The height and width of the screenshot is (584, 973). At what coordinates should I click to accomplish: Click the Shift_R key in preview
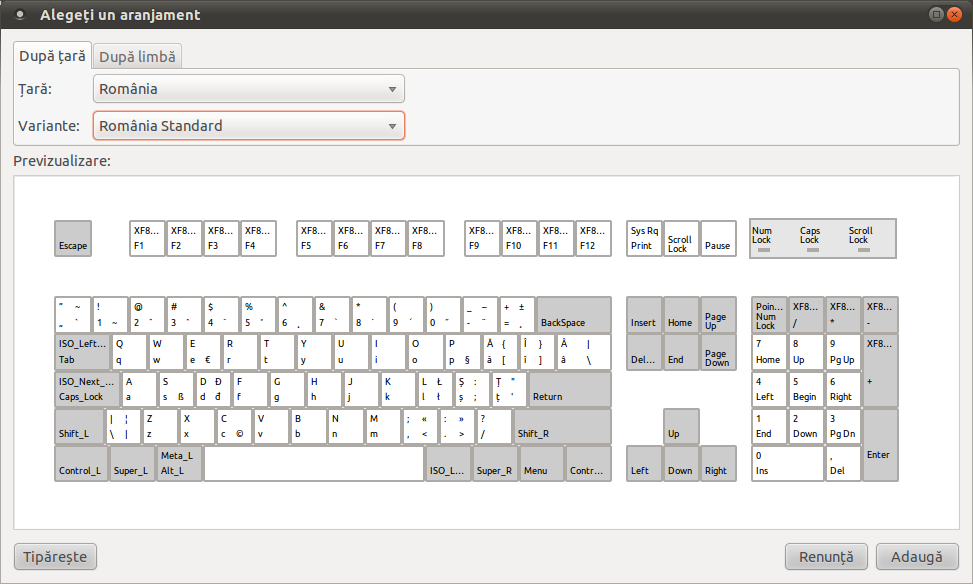click(x=563, y=426)
